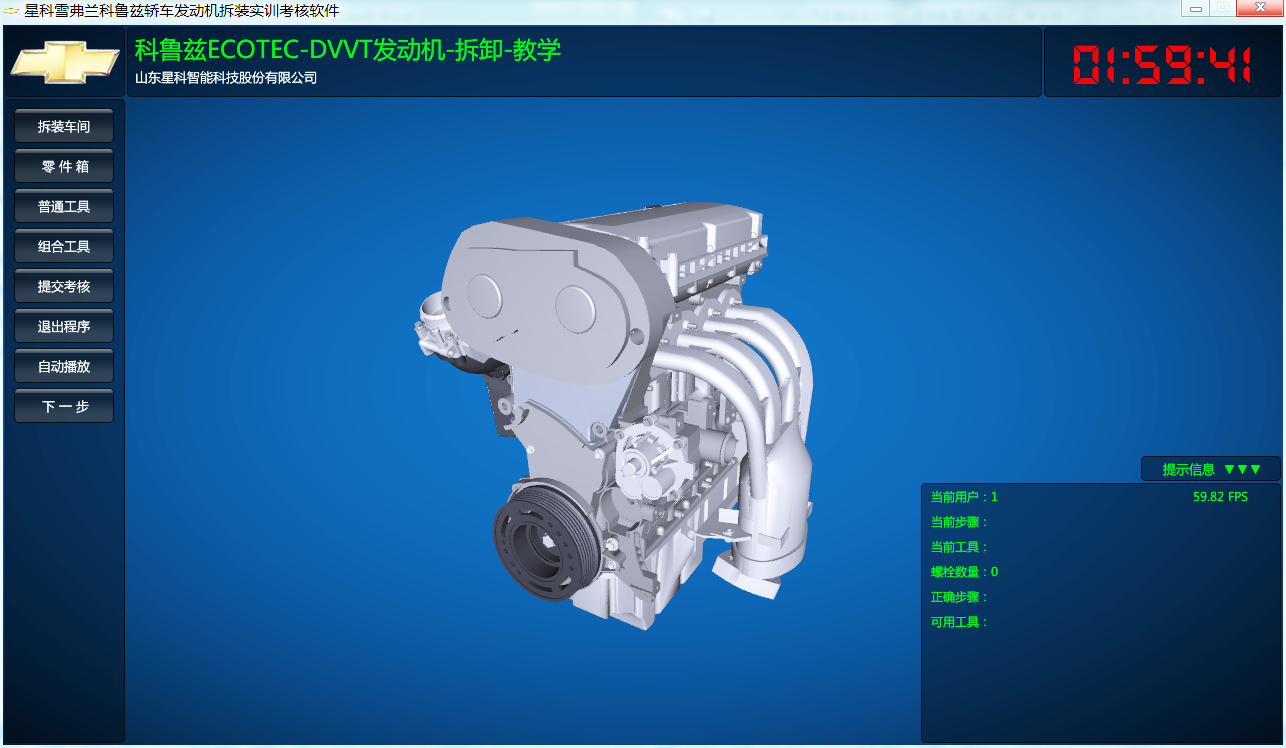Open the 拆装车间 workshop view
The height and width of the screenshot is (748, 1286).
point(64,126)
